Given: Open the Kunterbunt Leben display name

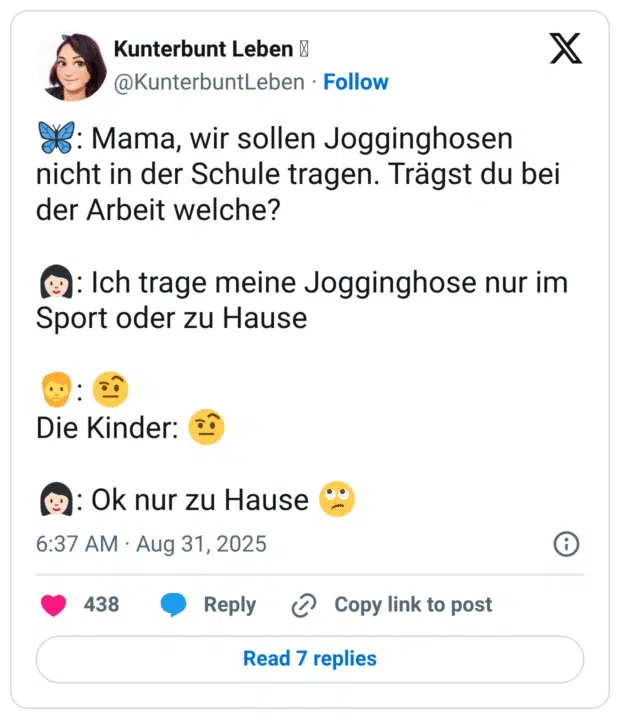Looking at the screenshot, I should [203, 49].
